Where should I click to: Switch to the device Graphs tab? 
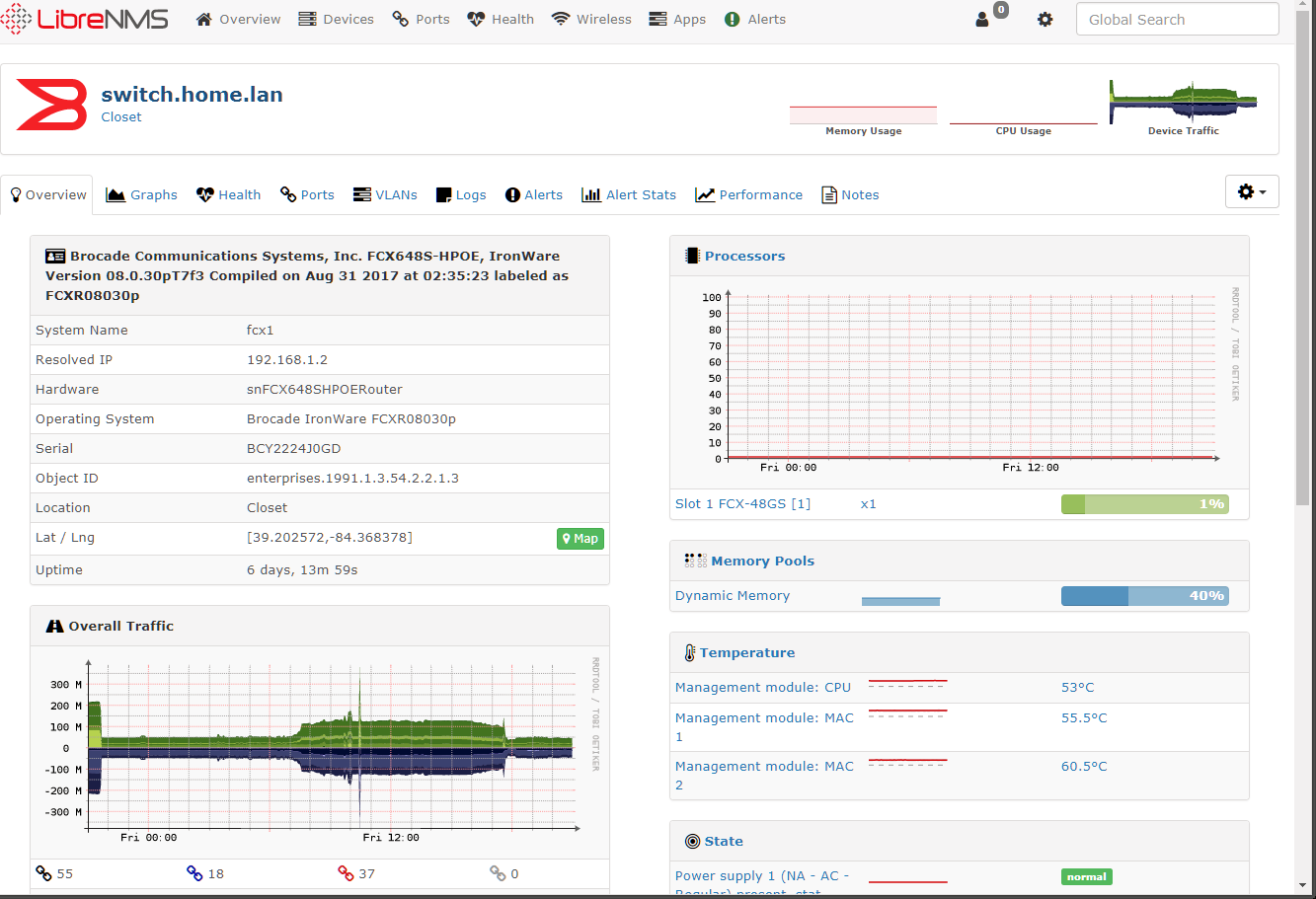point(142,194)
